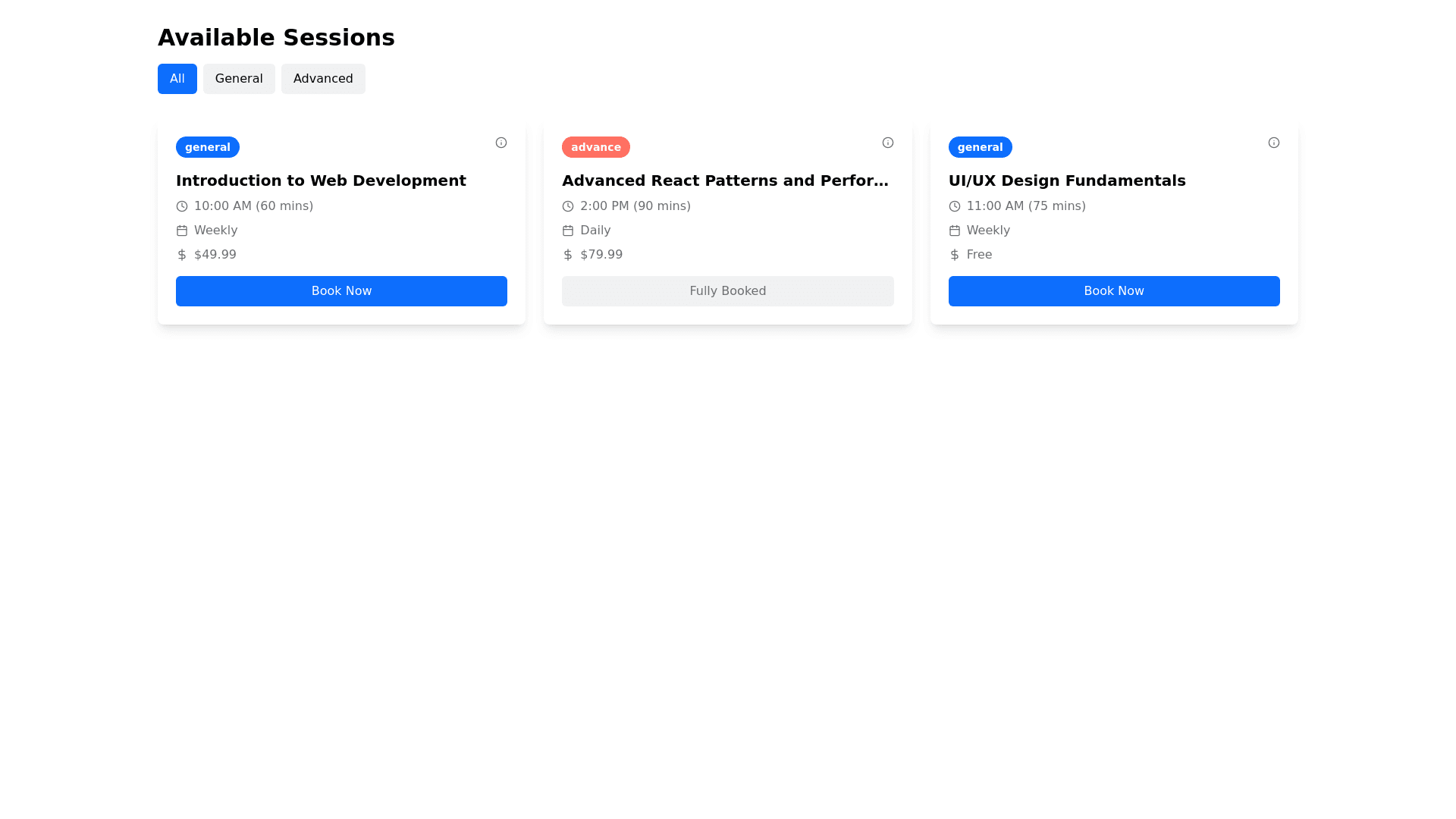Screen dimensions: 1456x819
Task: Book Now for Introduction to Web Development
Action: click(341, 291)
